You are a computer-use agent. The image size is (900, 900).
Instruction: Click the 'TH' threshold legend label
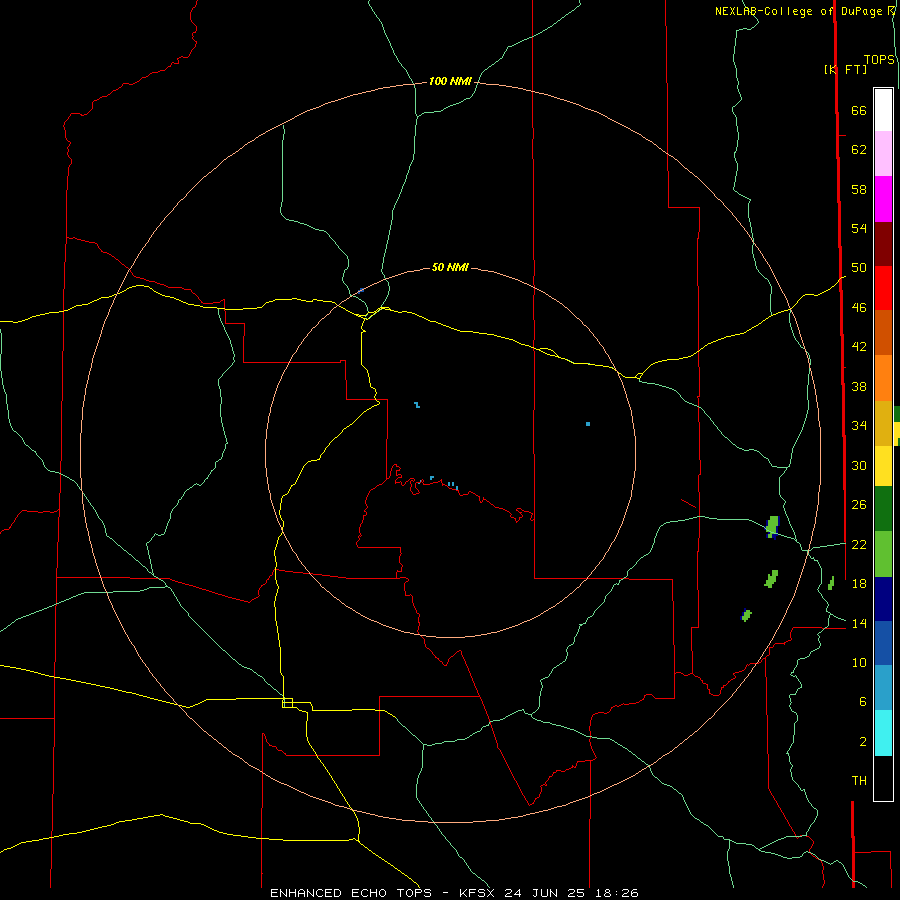tap(859, 781)
